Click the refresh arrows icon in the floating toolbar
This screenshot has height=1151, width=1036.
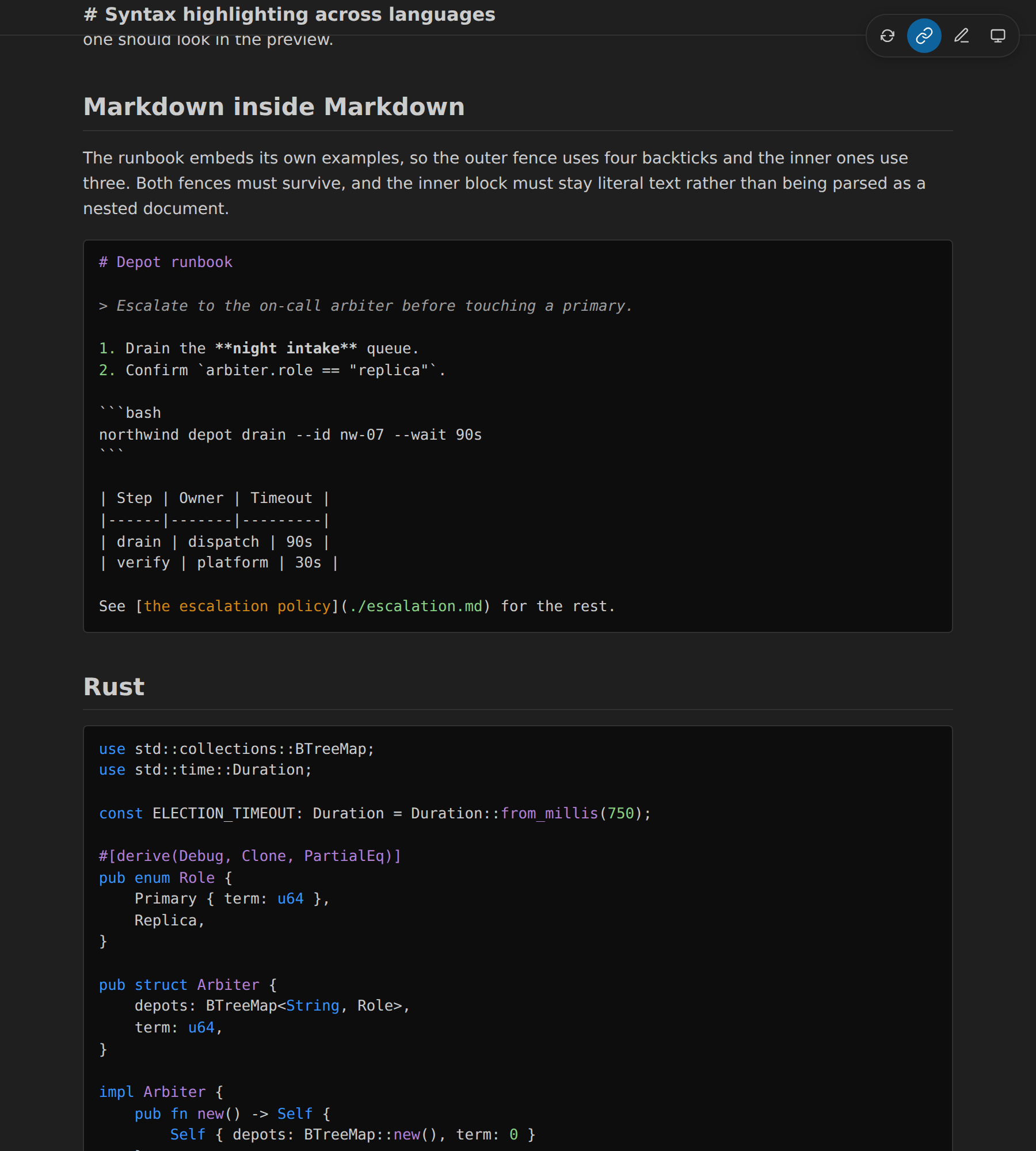coord(888,36)
